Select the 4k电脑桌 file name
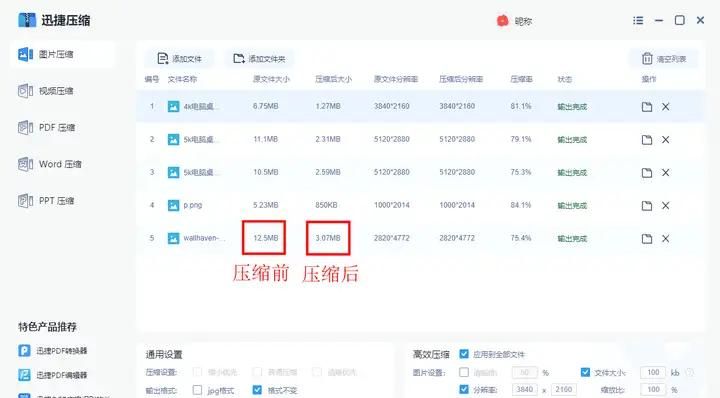Viewport: 720px width, 398px height. (201, 107)
